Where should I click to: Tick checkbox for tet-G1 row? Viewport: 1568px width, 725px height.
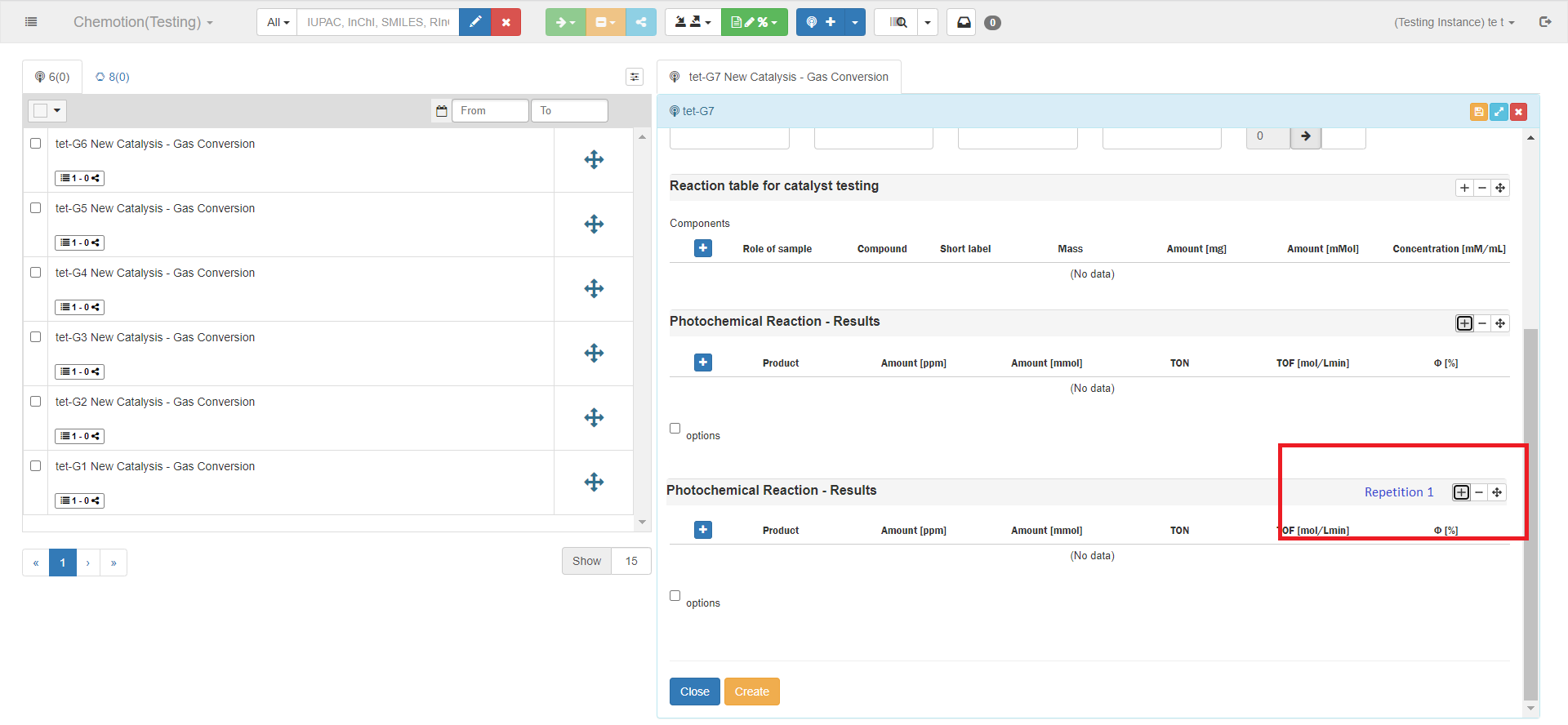36,466
